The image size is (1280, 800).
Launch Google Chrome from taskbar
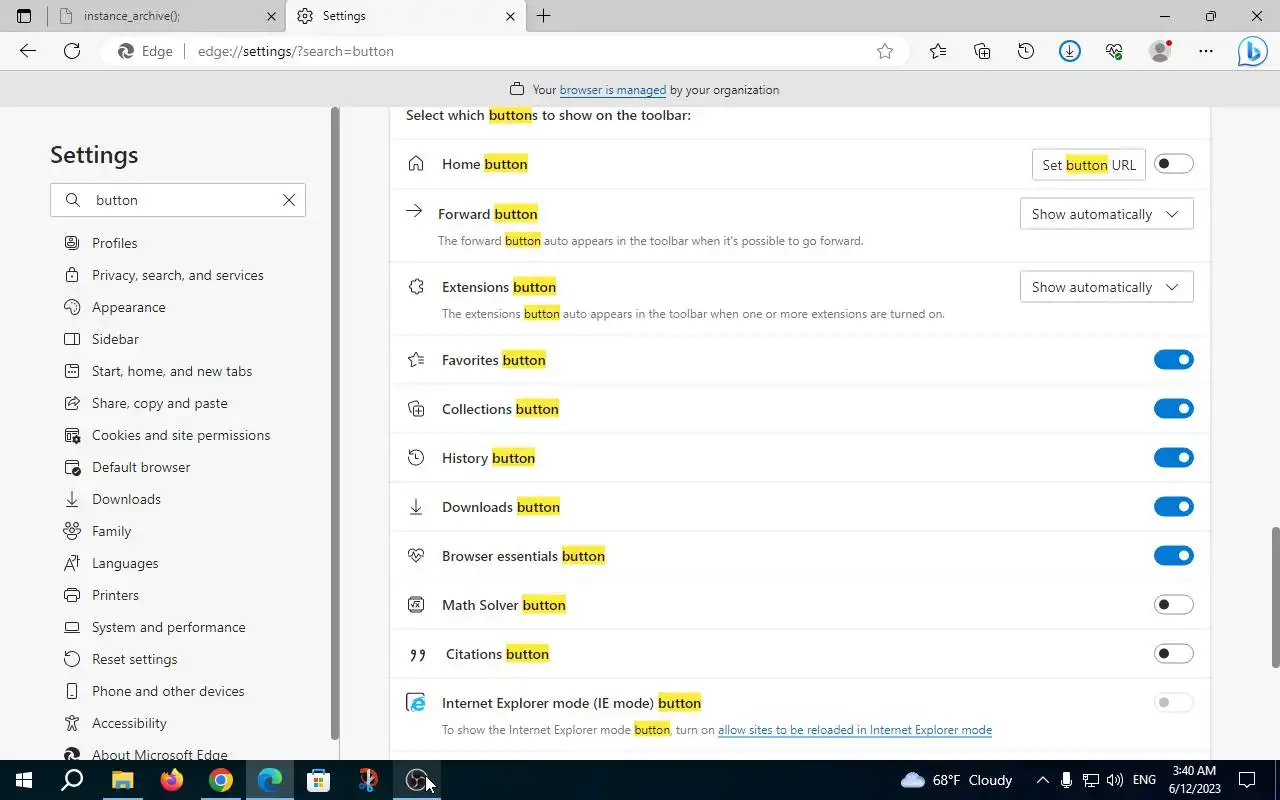point(220,780)
